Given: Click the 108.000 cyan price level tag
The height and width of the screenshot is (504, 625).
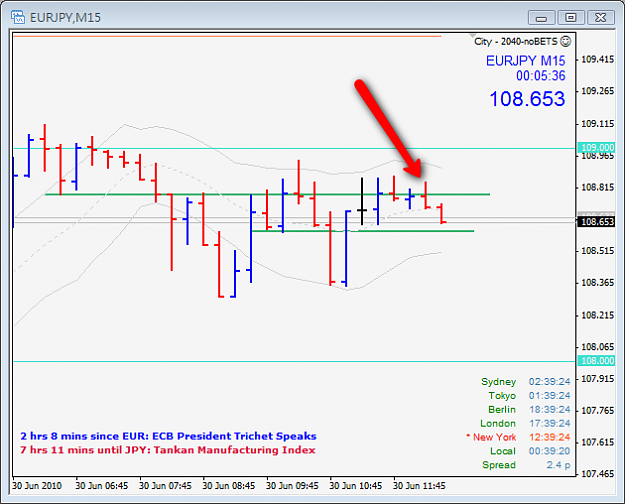Looking at the screenshot, I should click(x=596, y=360).
